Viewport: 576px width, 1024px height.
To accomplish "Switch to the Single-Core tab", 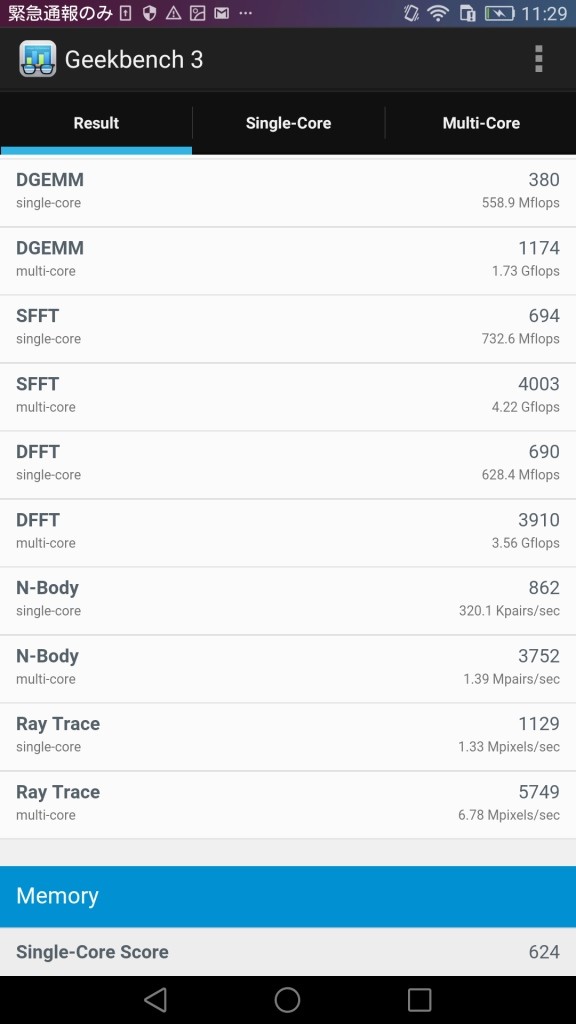I will pos(288,123).
